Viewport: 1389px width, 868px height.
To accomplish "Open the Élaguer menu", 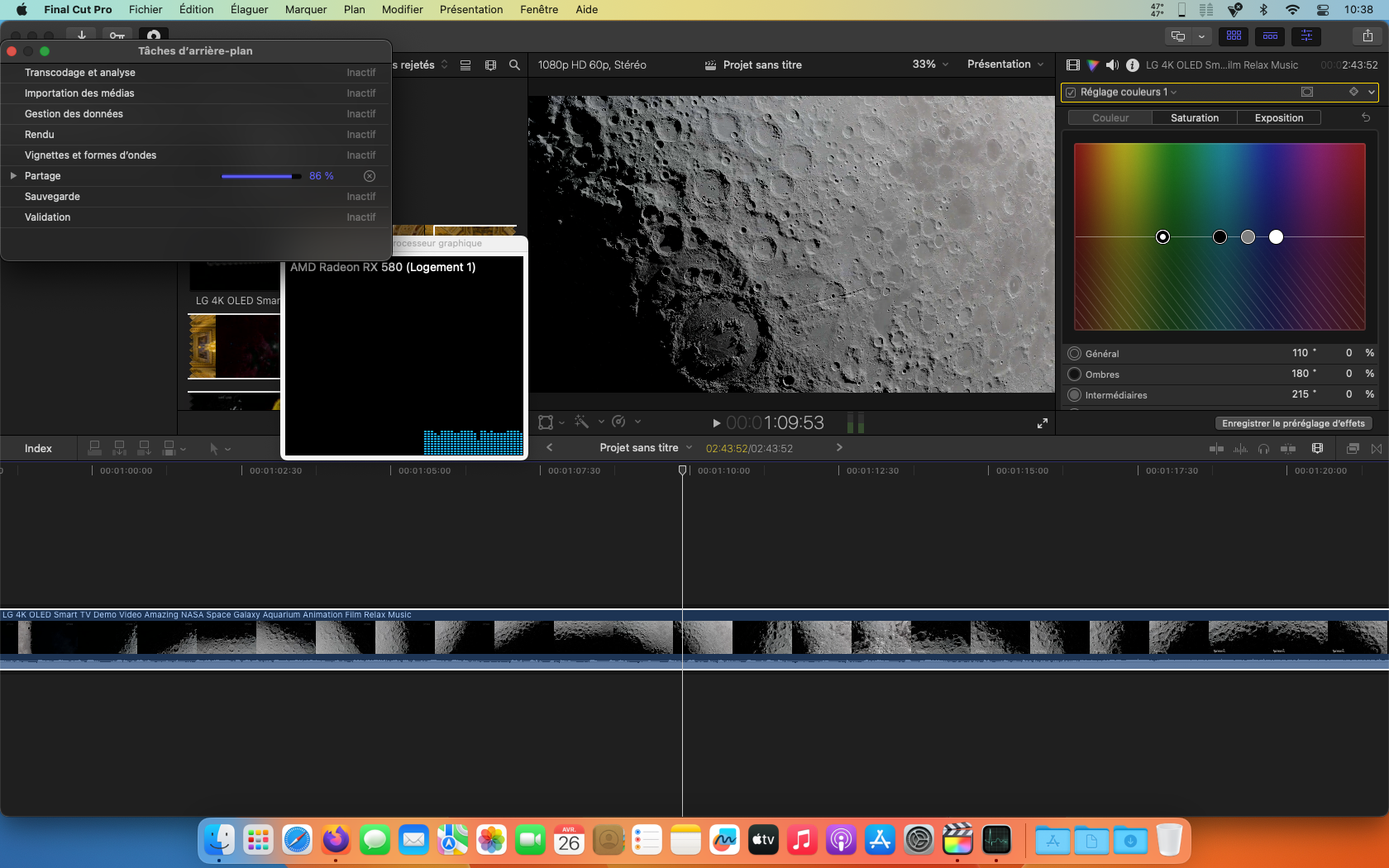I will 249,10.
